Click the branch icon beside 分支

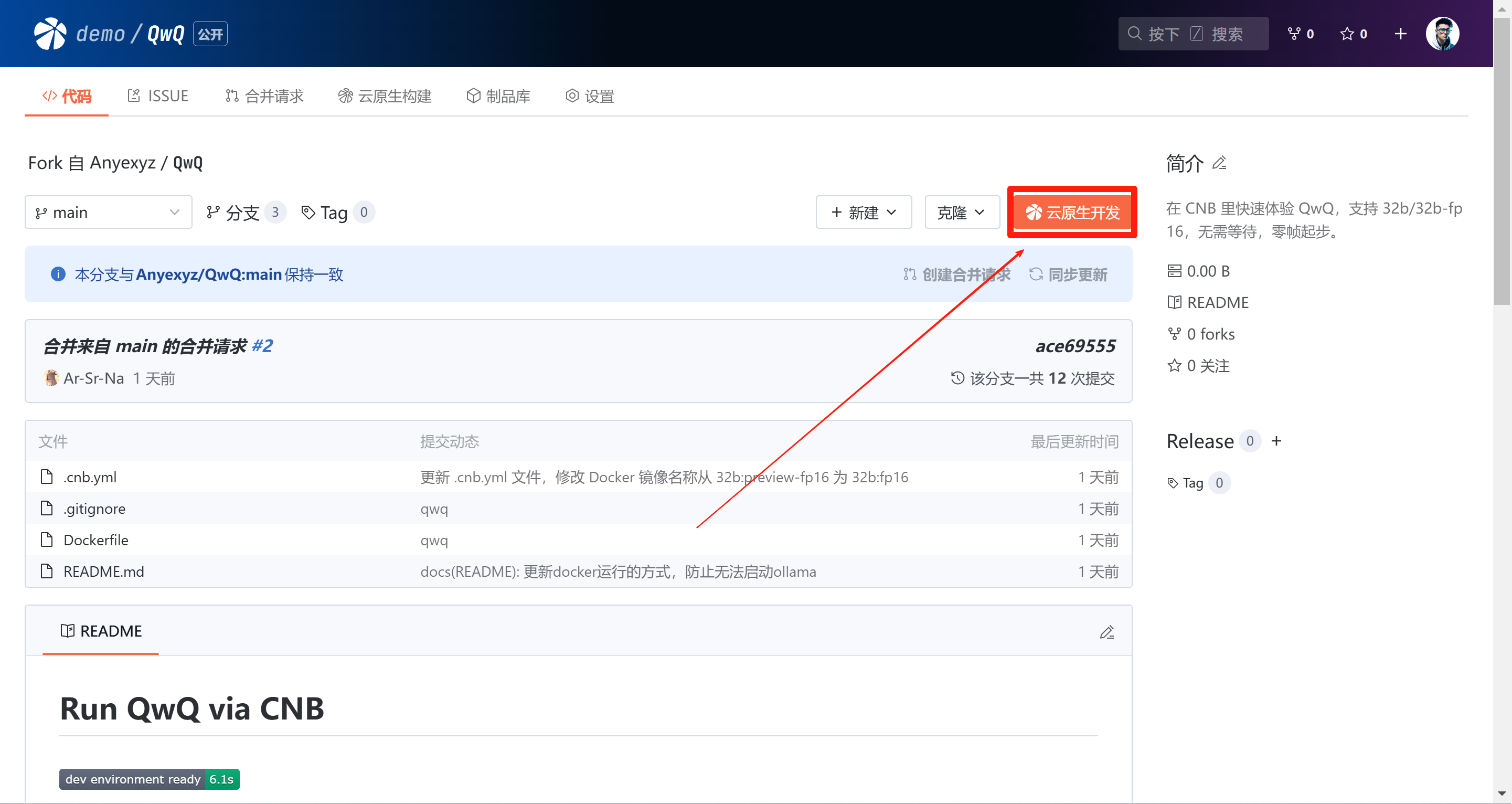tap(213, 212)
